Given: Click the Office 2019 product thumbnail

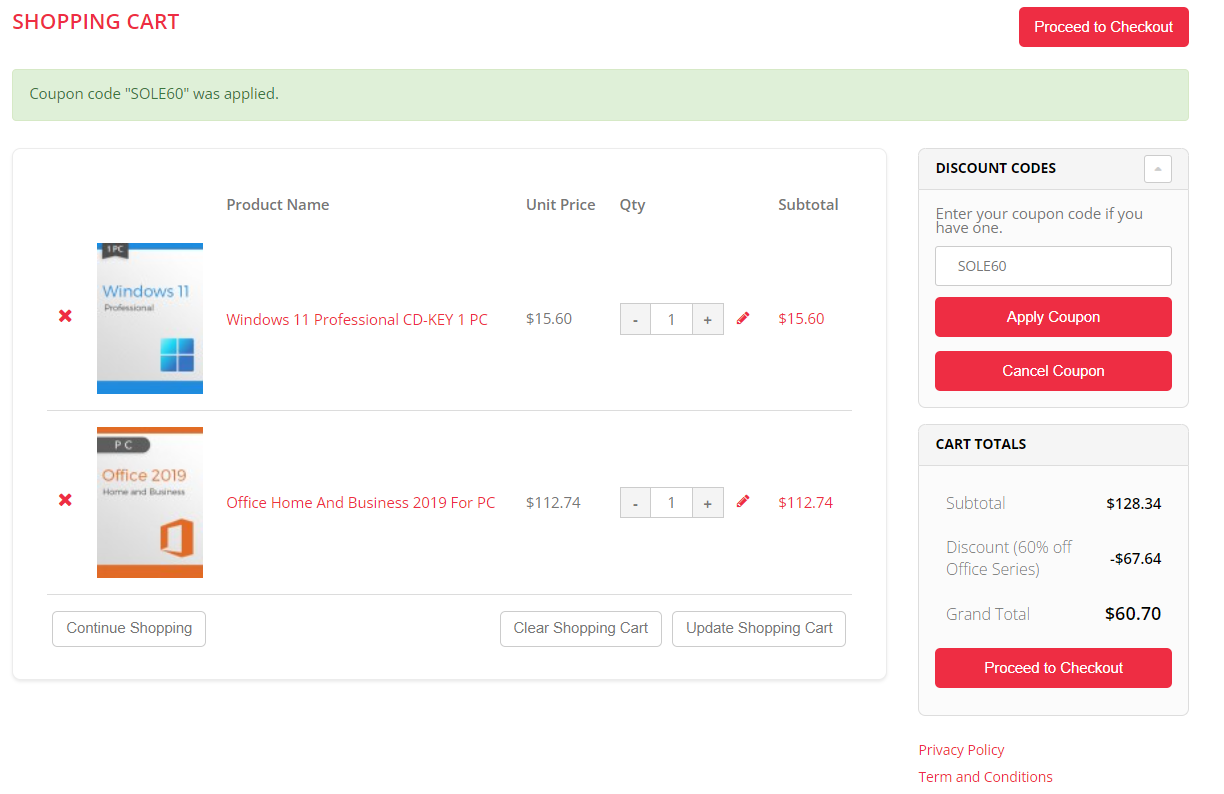Looking at the screenshot, I should (150, 503).
